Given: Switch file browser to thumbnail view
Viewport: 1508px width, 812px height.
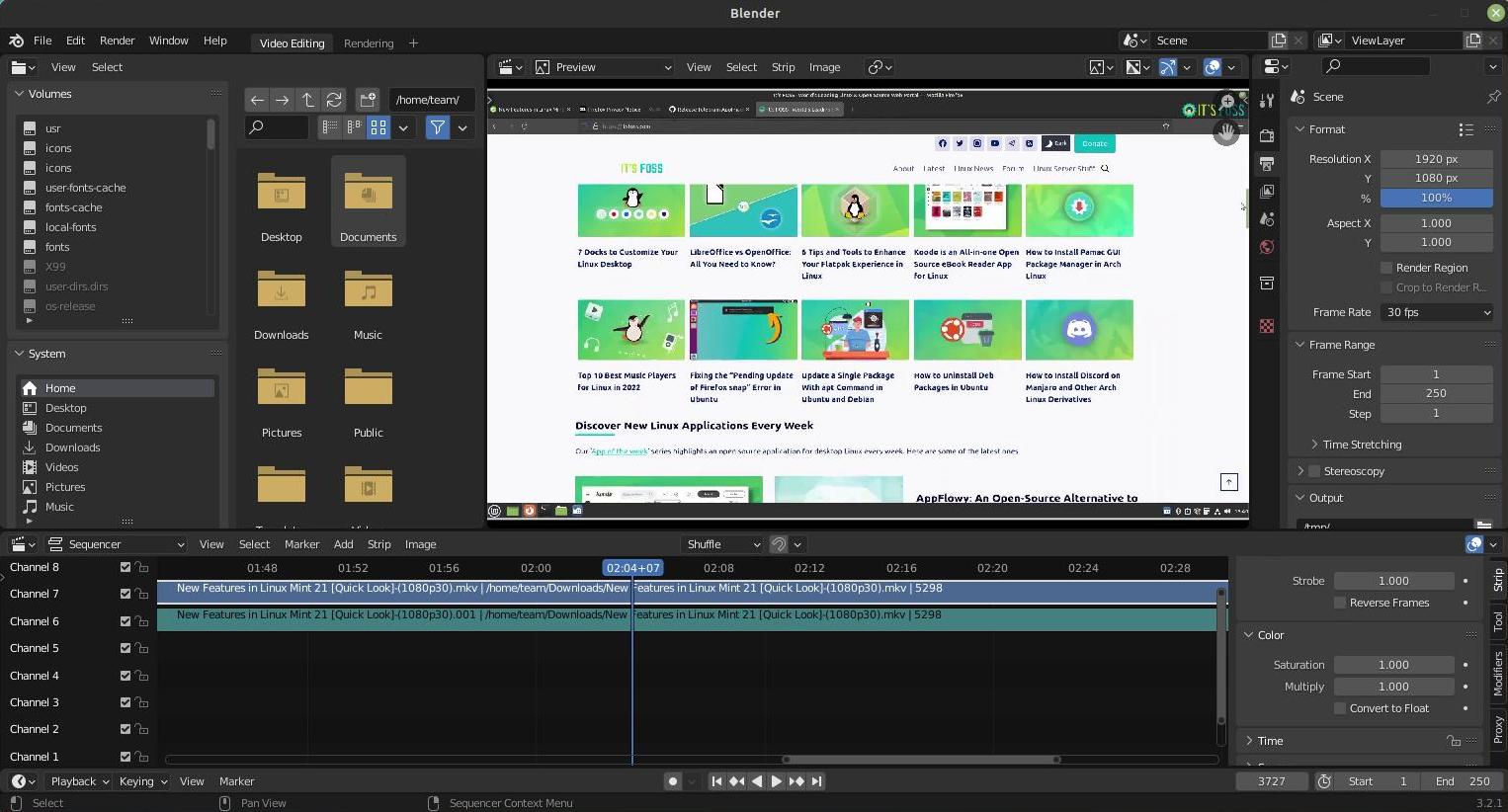Looking at the screenshot, I should (x=378, y=127).
